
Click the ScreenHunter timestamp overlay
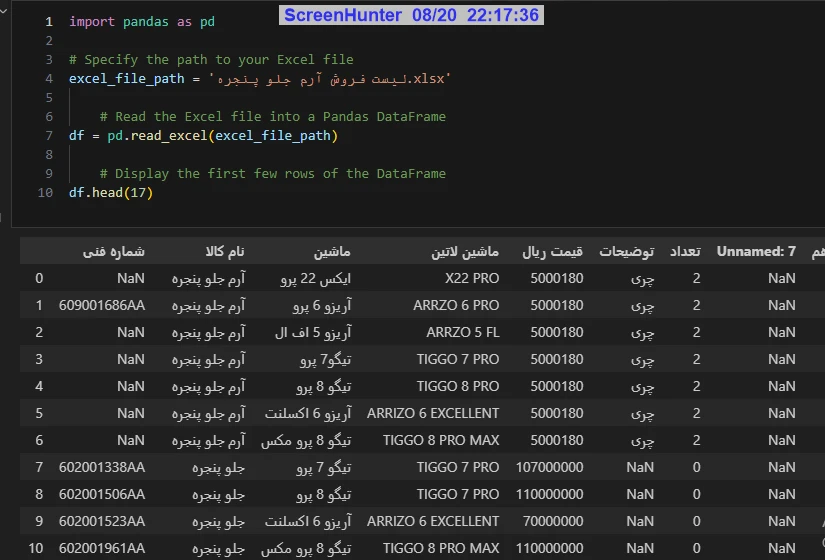coord(411,15)
